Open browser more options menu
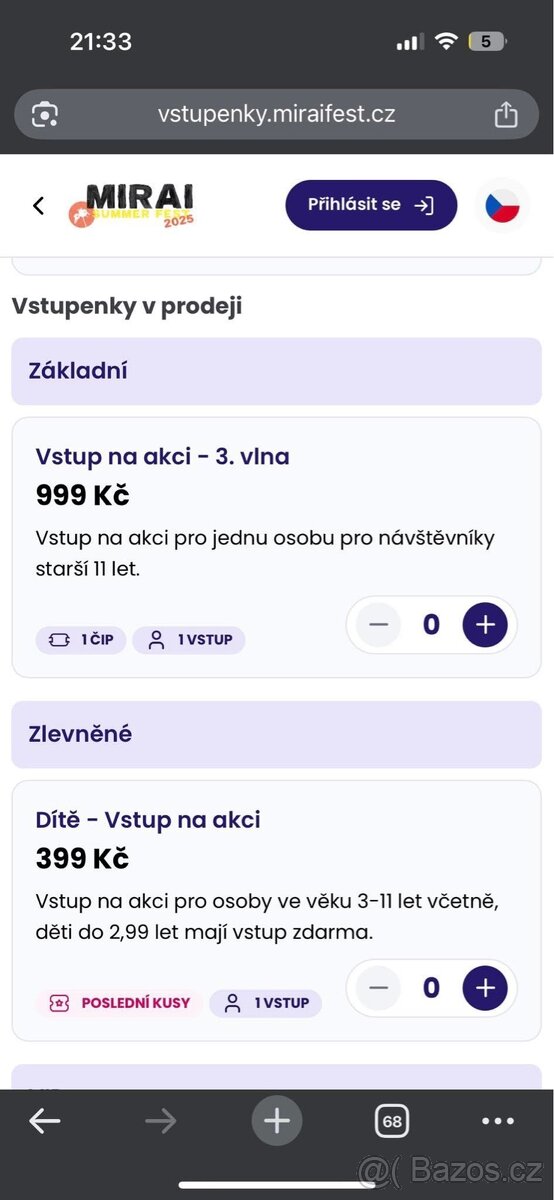Screen dimensions: 554x1200 [498, 1121]
